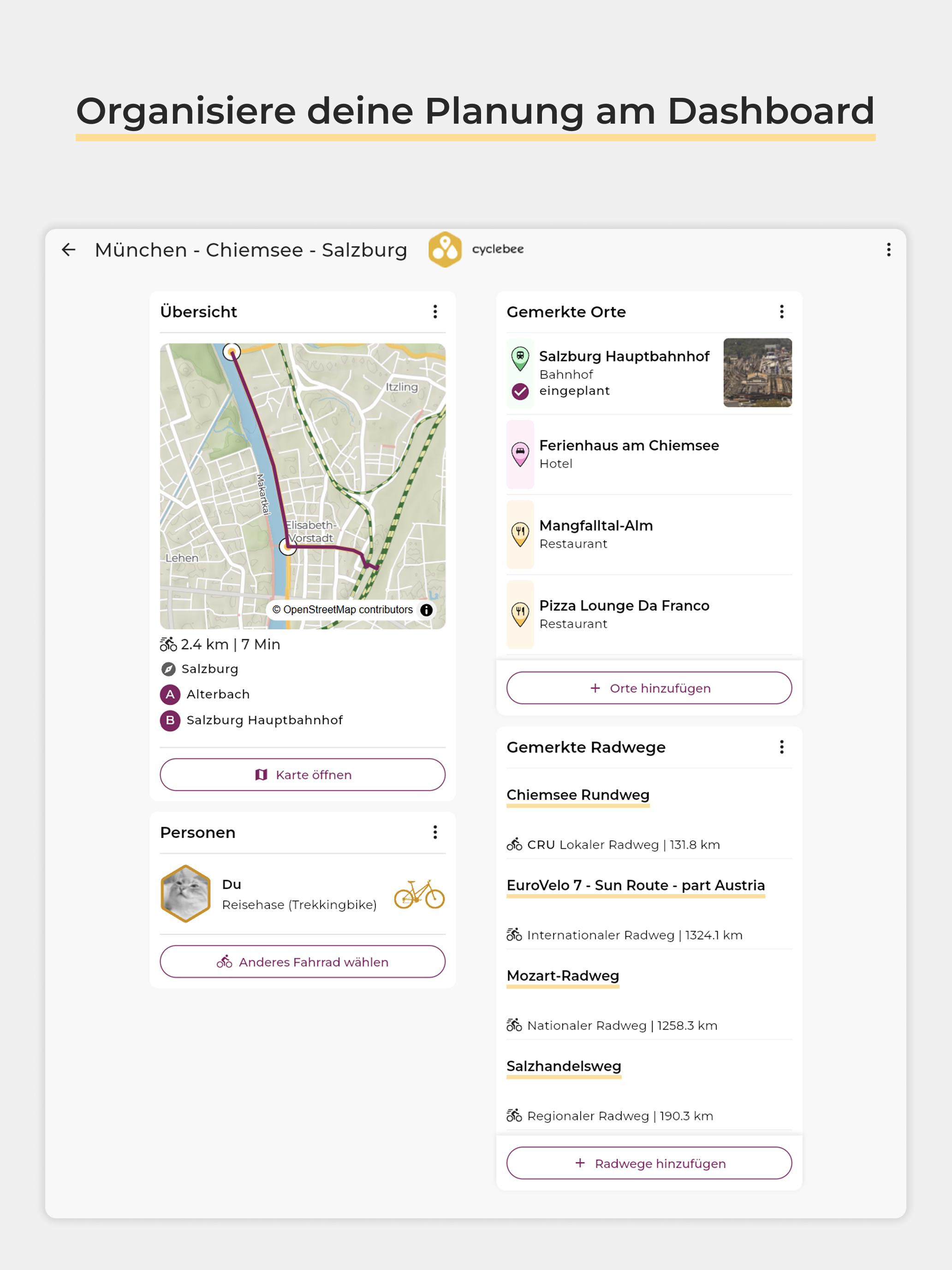Open Gemerkte Orte card options menu
Viewport: 952px width, 1270px height.
781,312
